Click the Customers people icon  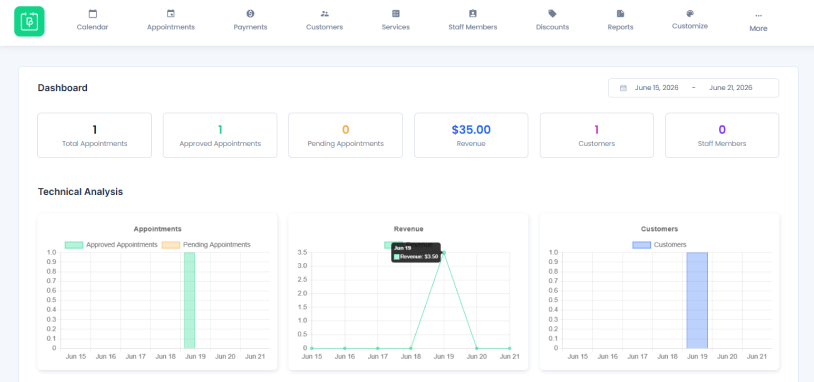coord(324,14)
